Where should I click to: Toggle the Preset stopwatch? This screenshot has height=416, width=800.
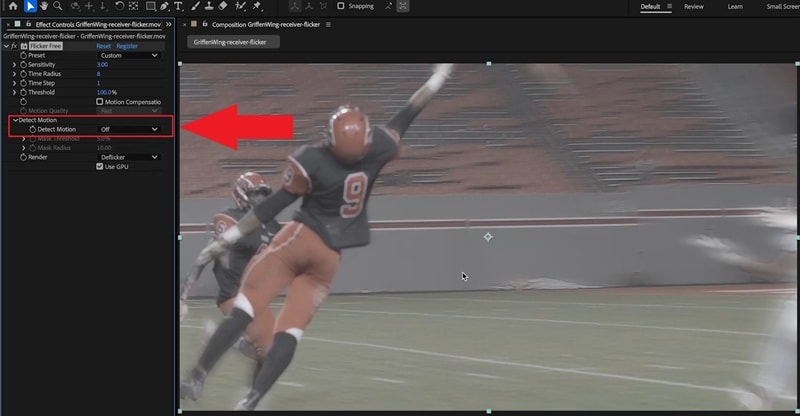(23, 55)
